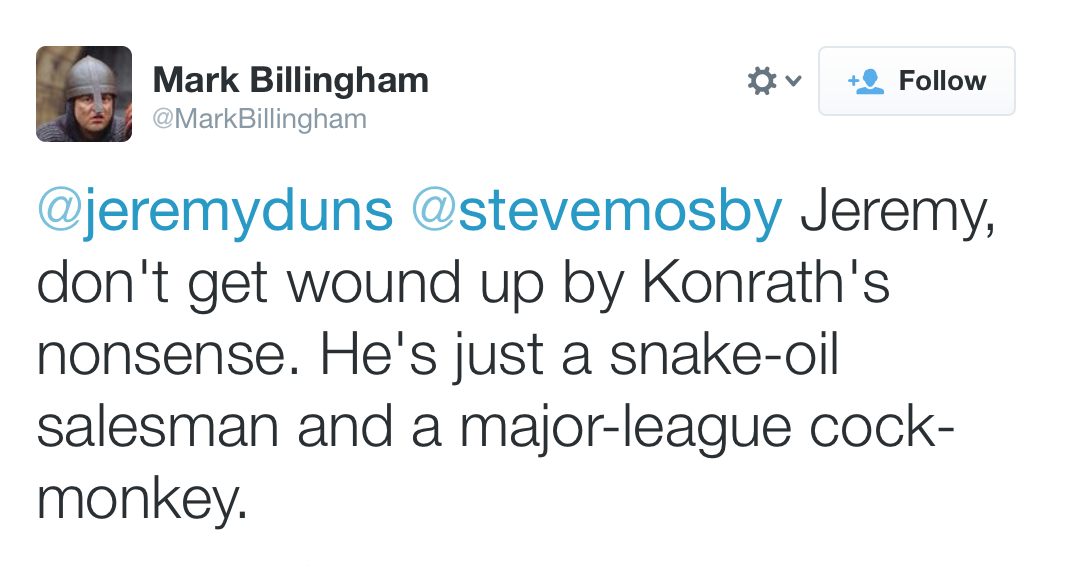Expand the chevron beside the gear
This screenshot has height=566, width=1080.
pos(792,81)
